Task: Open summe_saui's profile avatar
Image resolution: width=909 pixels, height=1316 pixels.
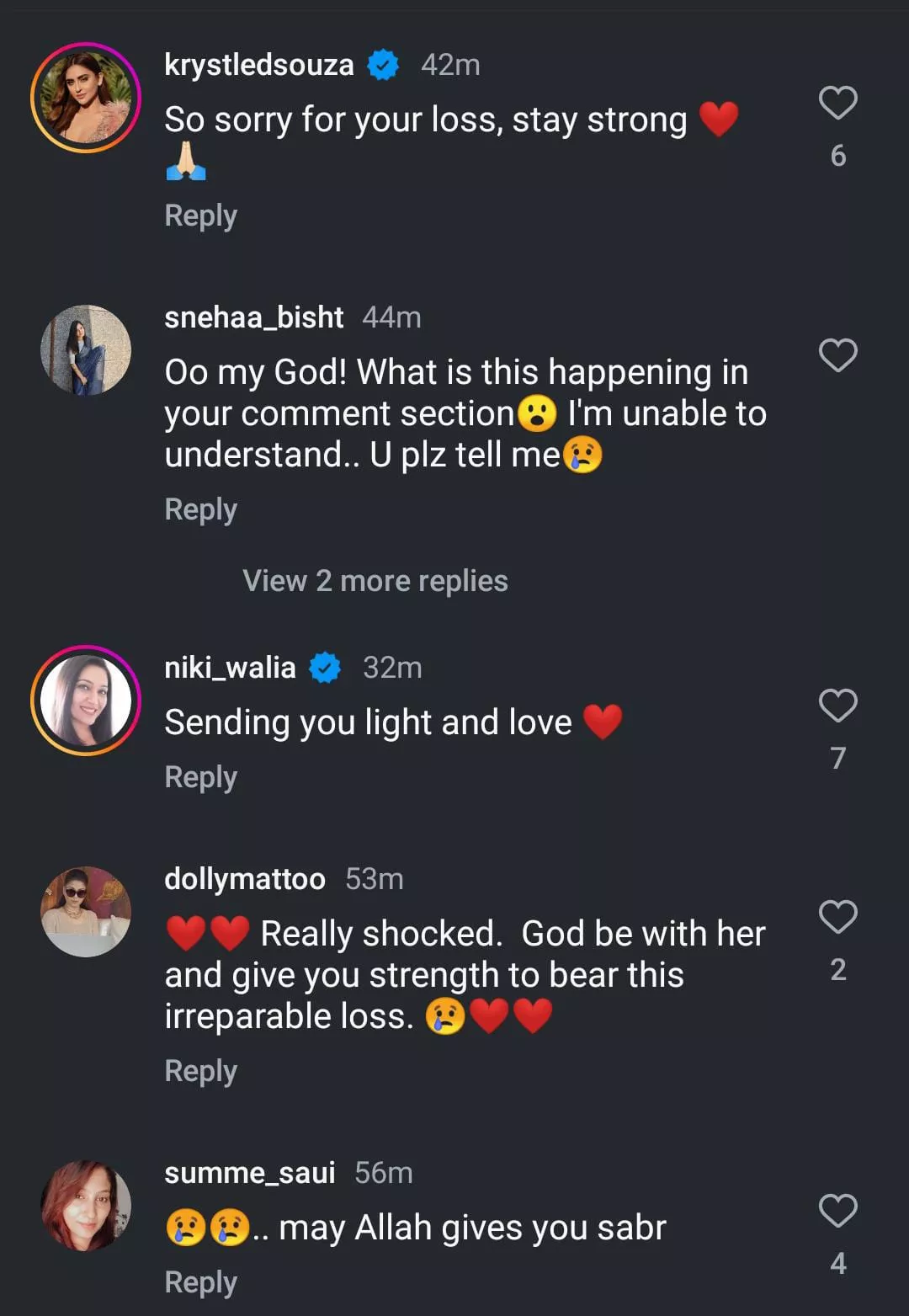Action: 86,1206
